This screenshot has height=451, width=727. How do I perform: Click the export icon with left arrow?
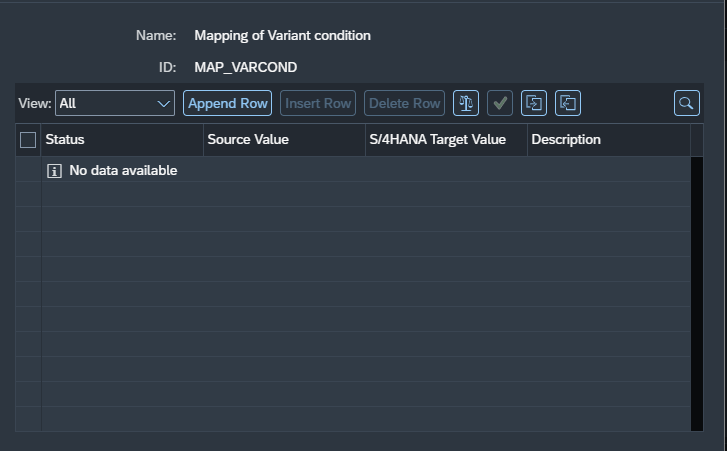(x=568, y=103)
